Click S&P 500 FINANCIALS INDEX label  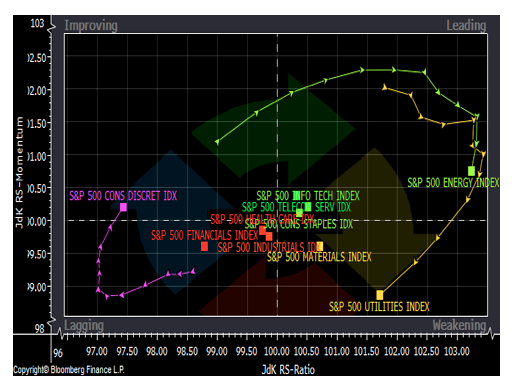tap(205, 235)
